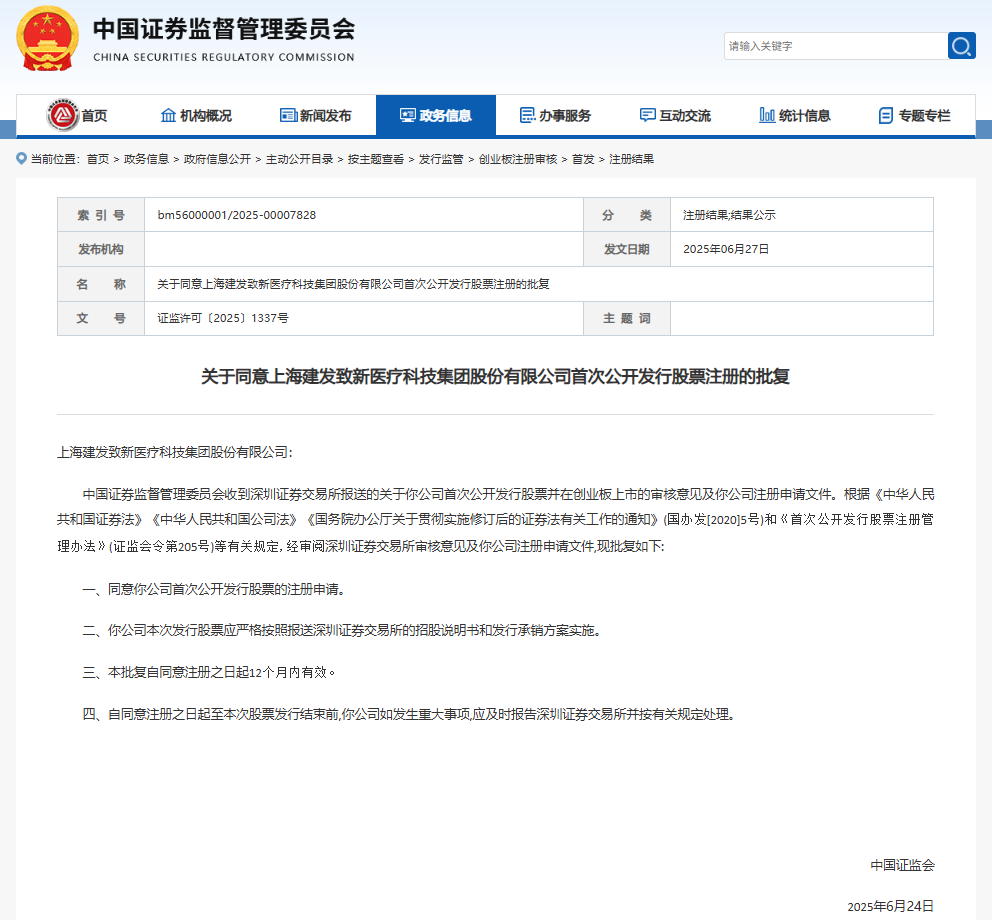Go to 注册结果 in the breadcrumb

631,159
